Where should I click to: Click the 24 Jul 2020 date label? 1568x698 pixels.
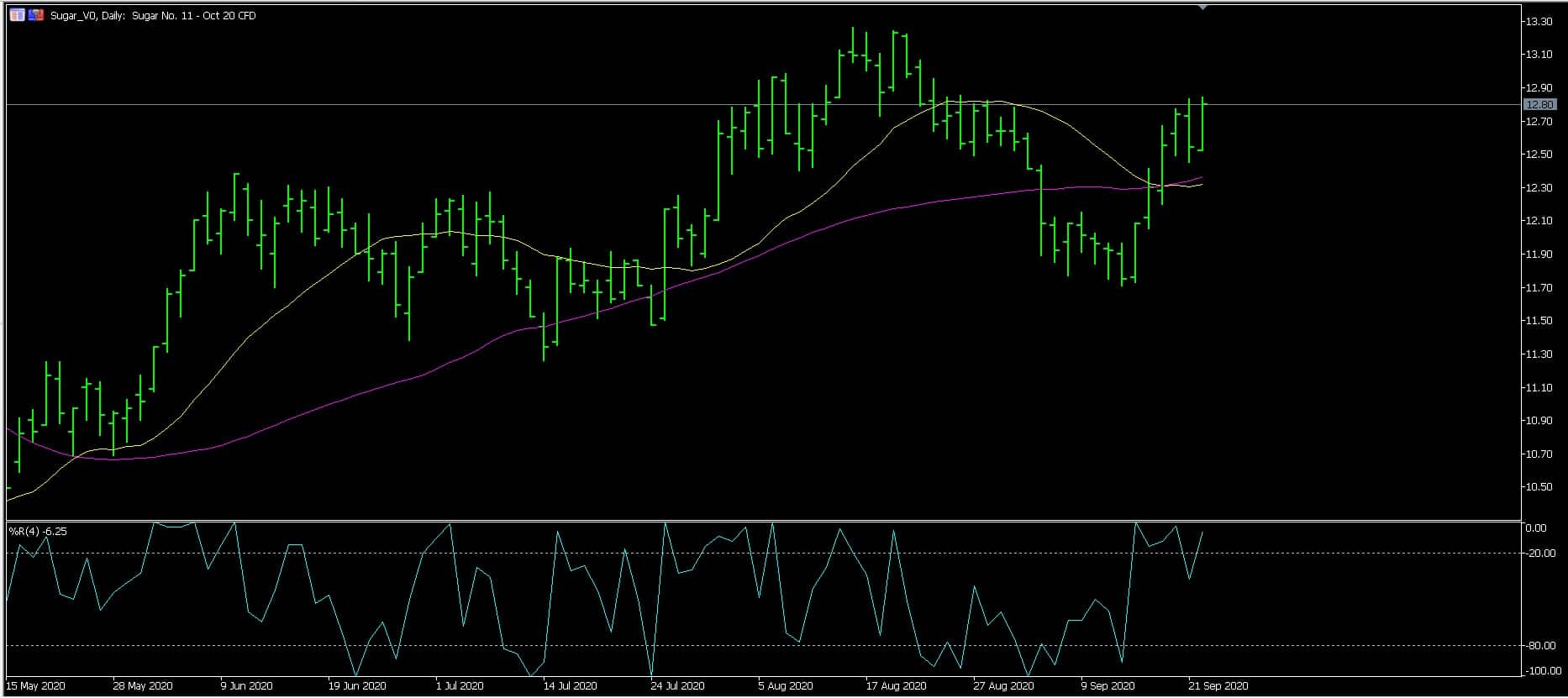click(x=678, y=686)
